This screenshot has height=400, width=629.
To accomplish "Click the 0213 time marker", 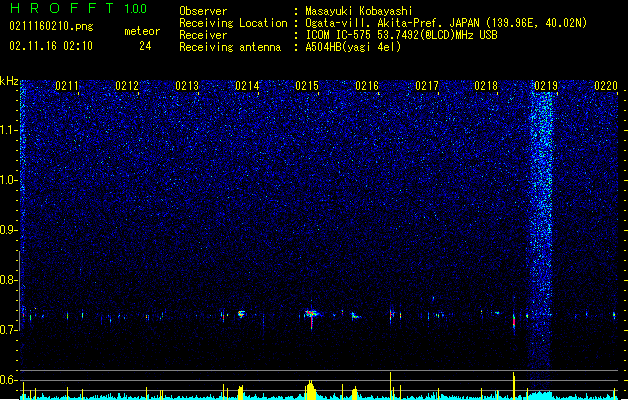I will point(187,86).
